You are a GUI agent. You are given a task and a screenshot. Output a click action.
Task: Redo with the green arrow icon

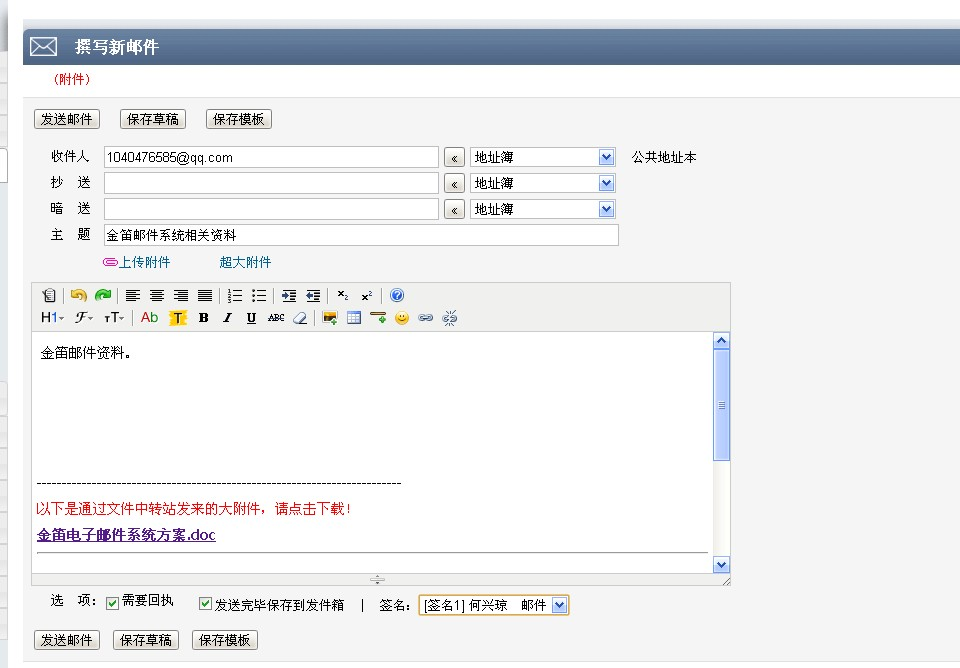pos(103,296)
